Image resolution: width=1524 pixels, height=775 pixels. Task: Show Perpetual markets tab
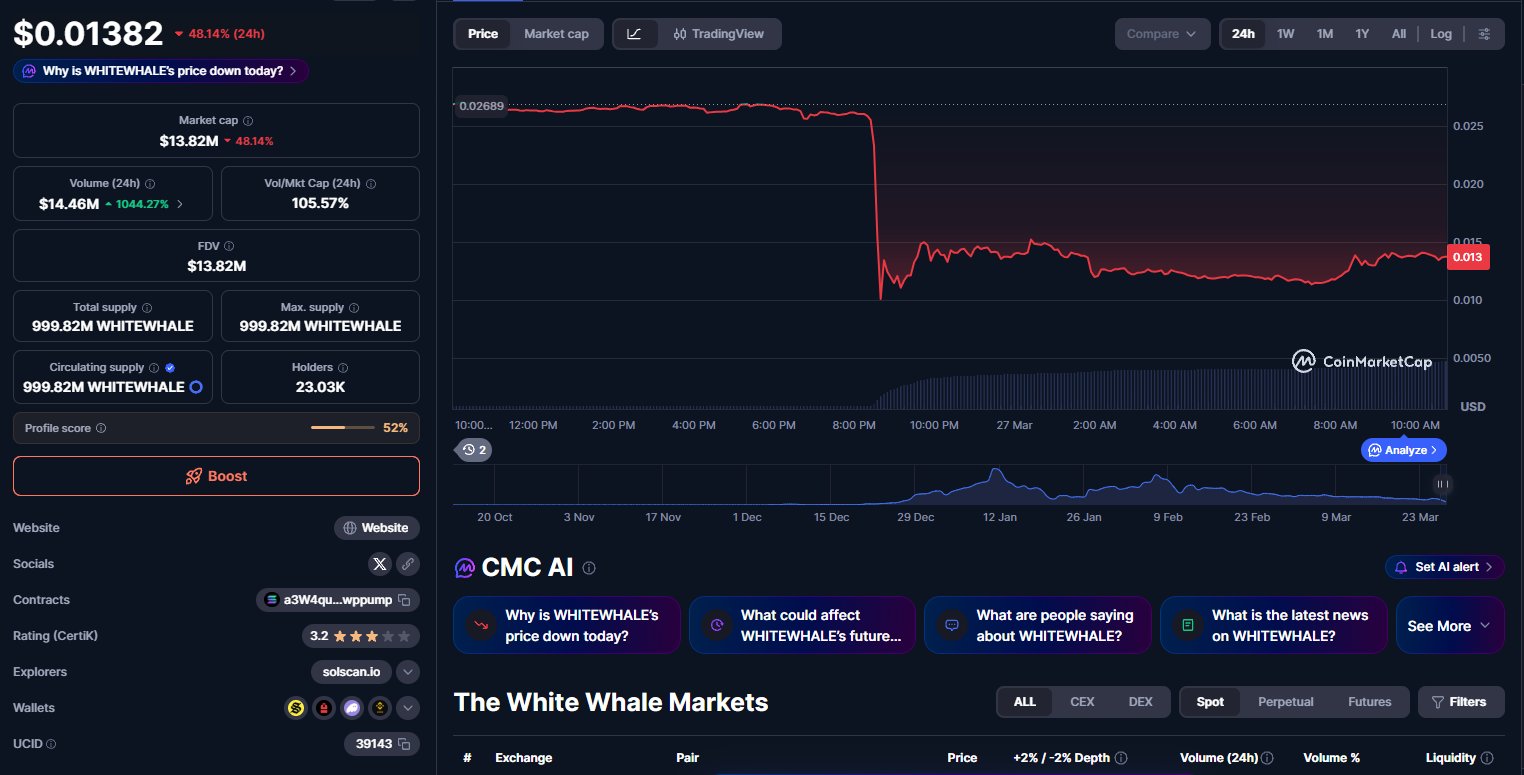(x=1286, y=702)
